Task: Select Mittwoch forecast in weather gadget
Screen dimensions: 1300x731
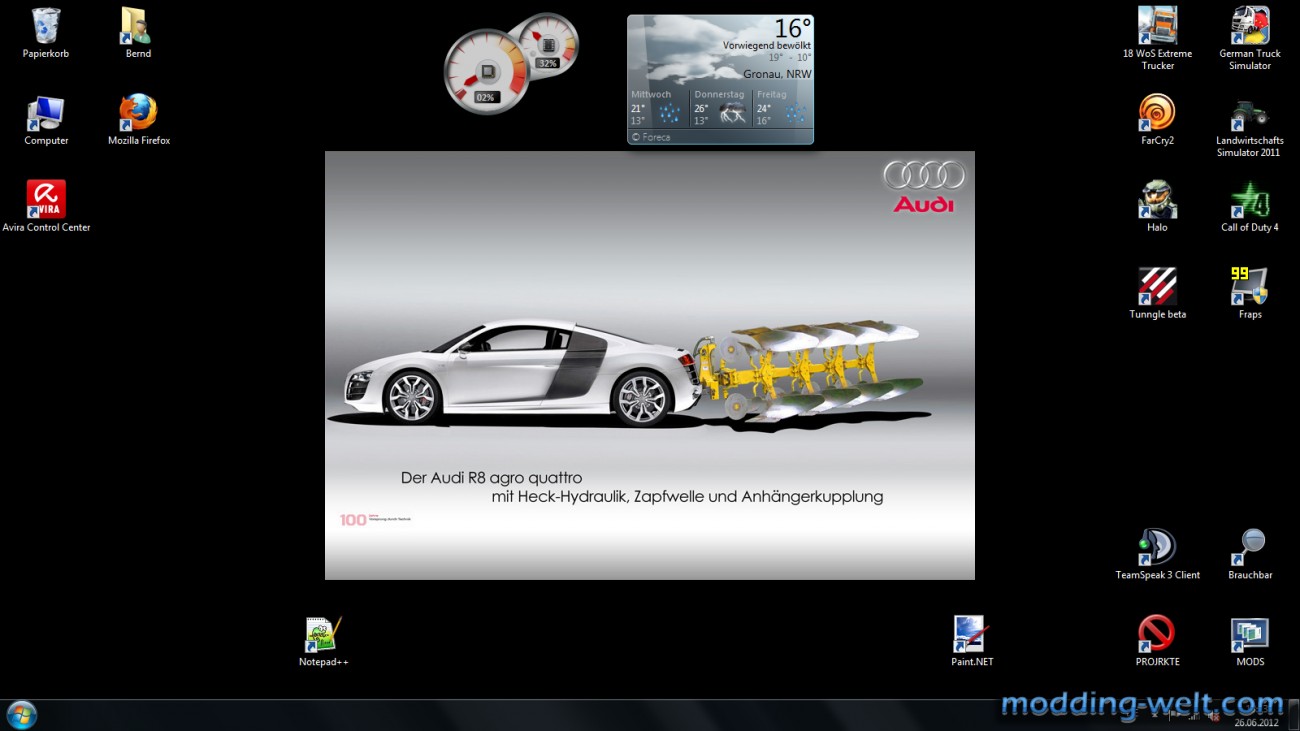Action: click(x=658, y=107)
